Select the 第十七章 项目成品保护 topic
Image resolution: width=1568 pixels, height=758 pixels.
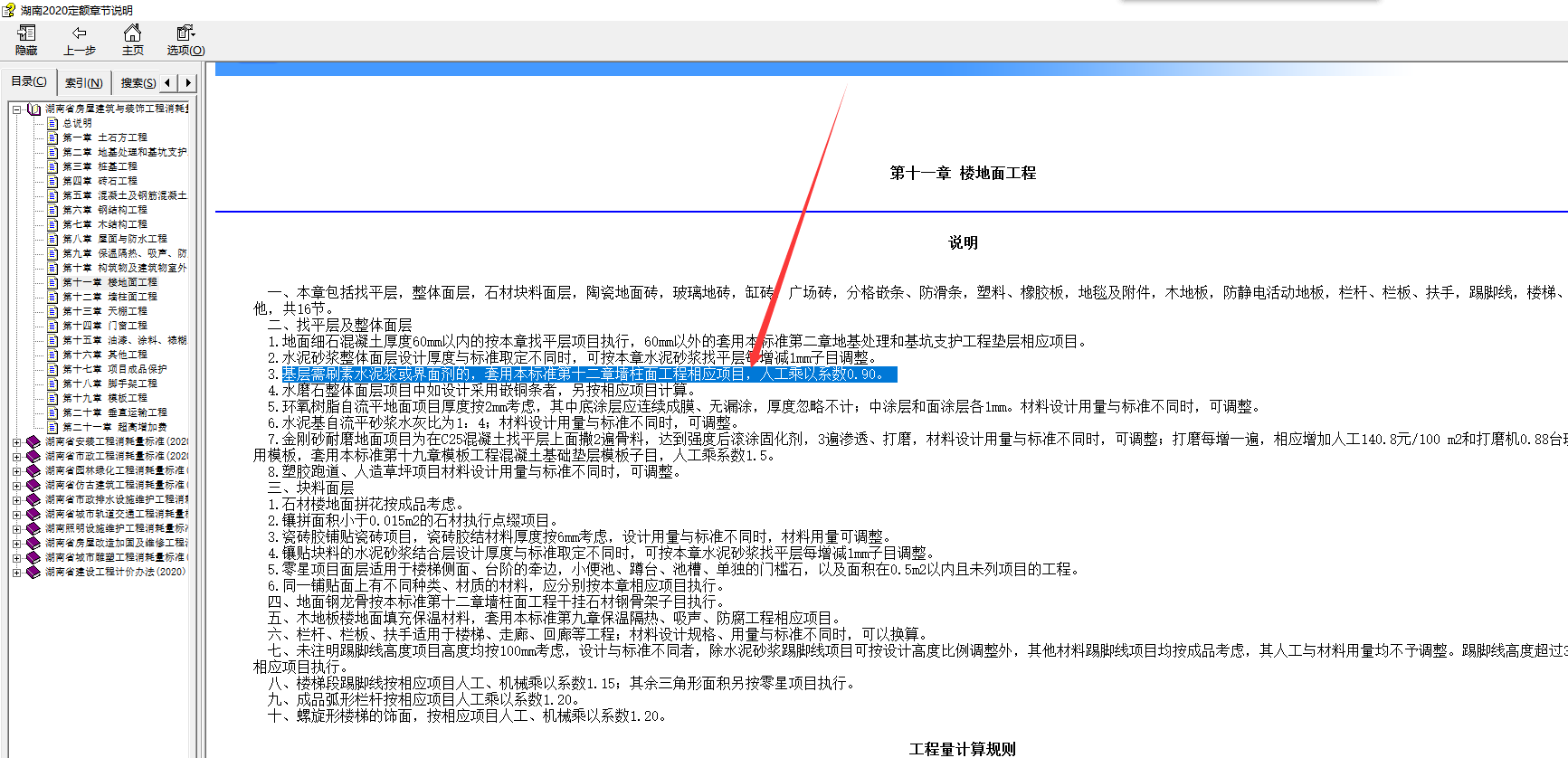pyautogui.click(x=114, y=369)
